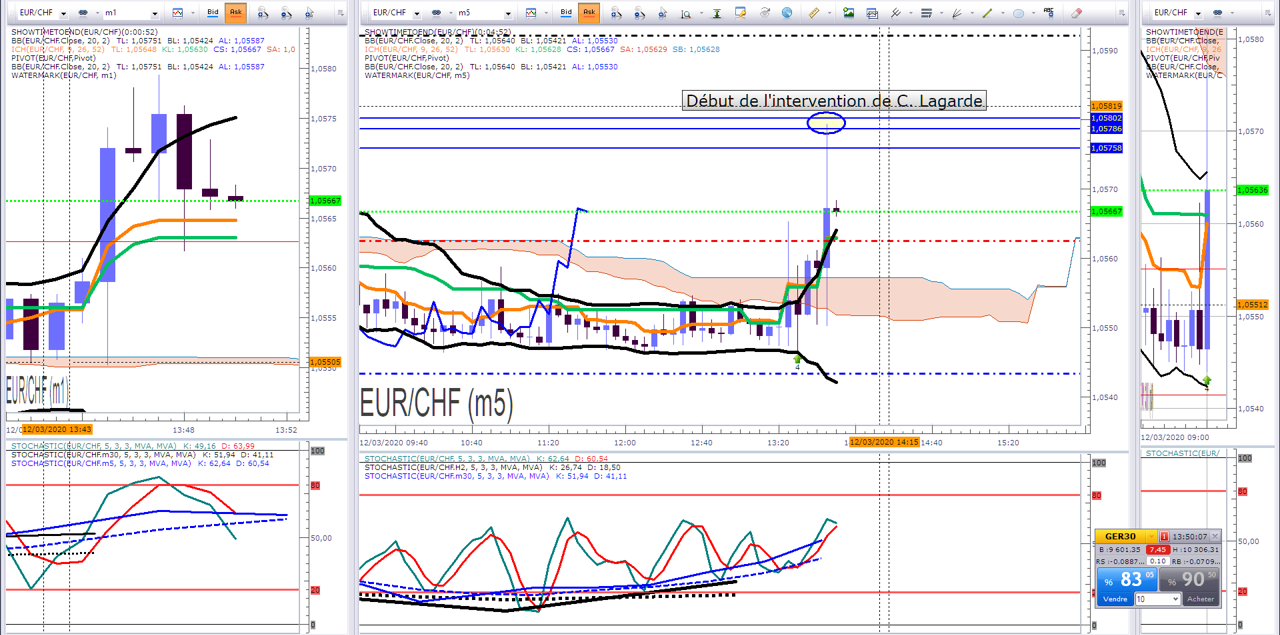Select the ruler measure tool
1280x635 pixels.
(x=814, y=13)
